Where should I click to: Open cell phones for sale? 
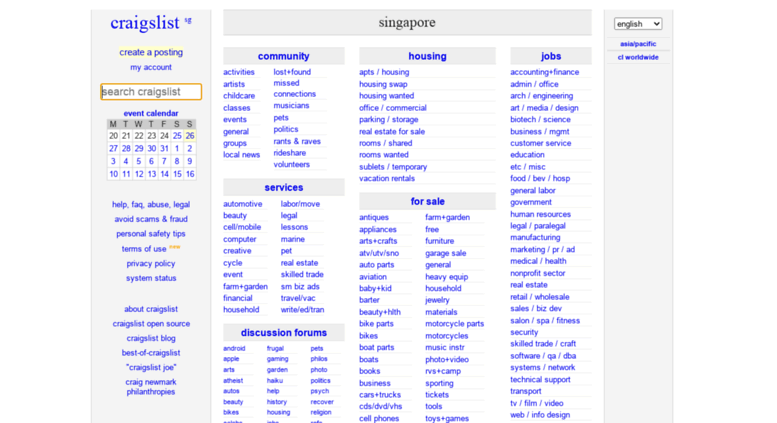coord(379,419)
